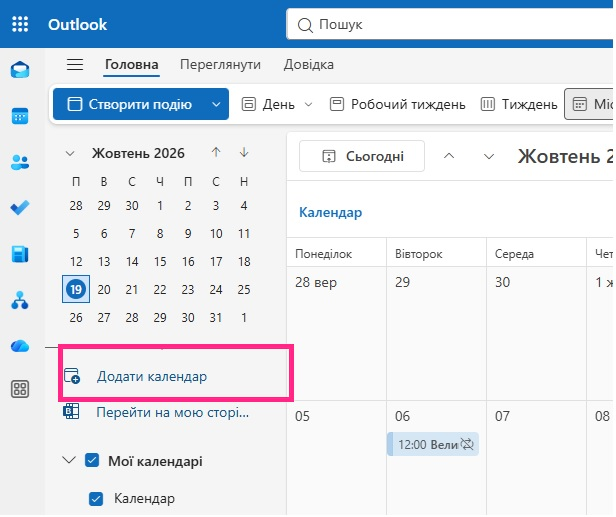Click day 30 under Середа column

pyautogui.click(x=536, y=334)
